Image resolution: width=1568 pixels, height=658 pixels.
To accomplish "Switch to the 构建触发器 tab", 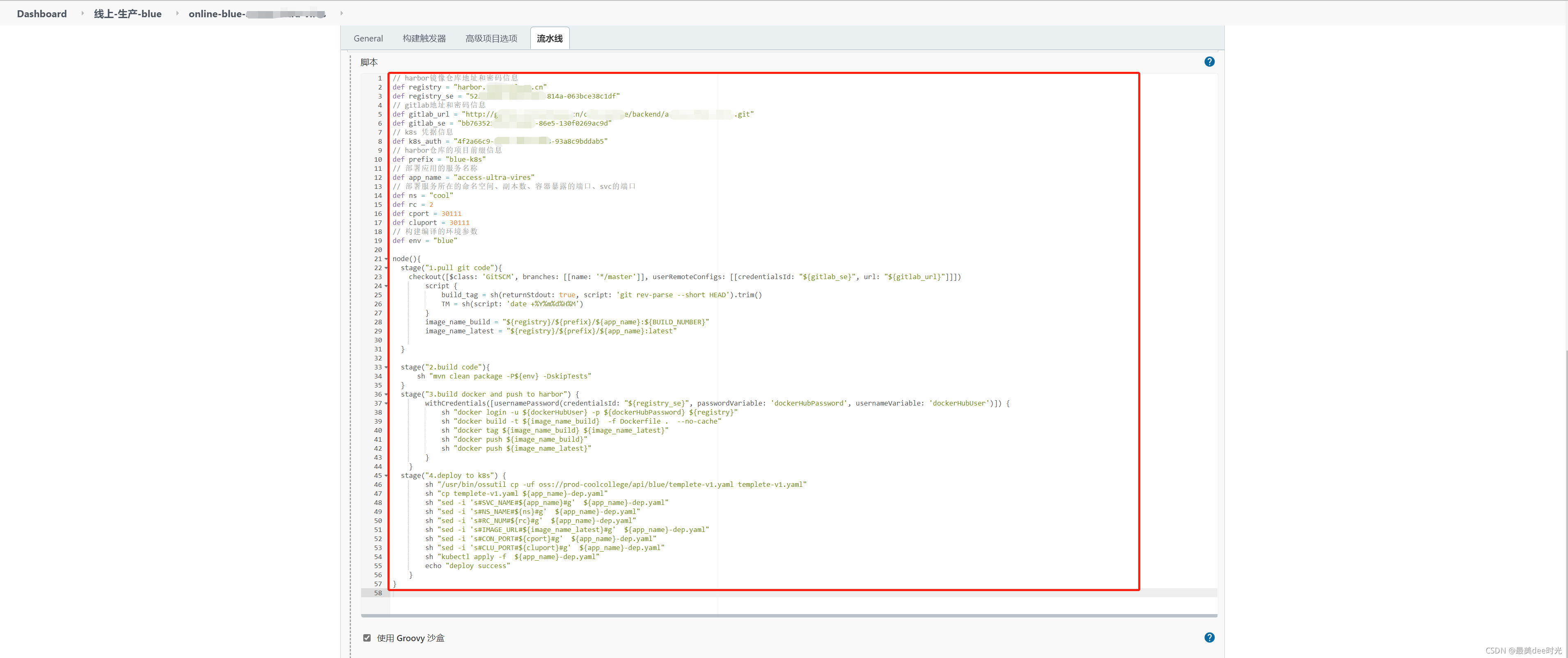I will [424, 38].
